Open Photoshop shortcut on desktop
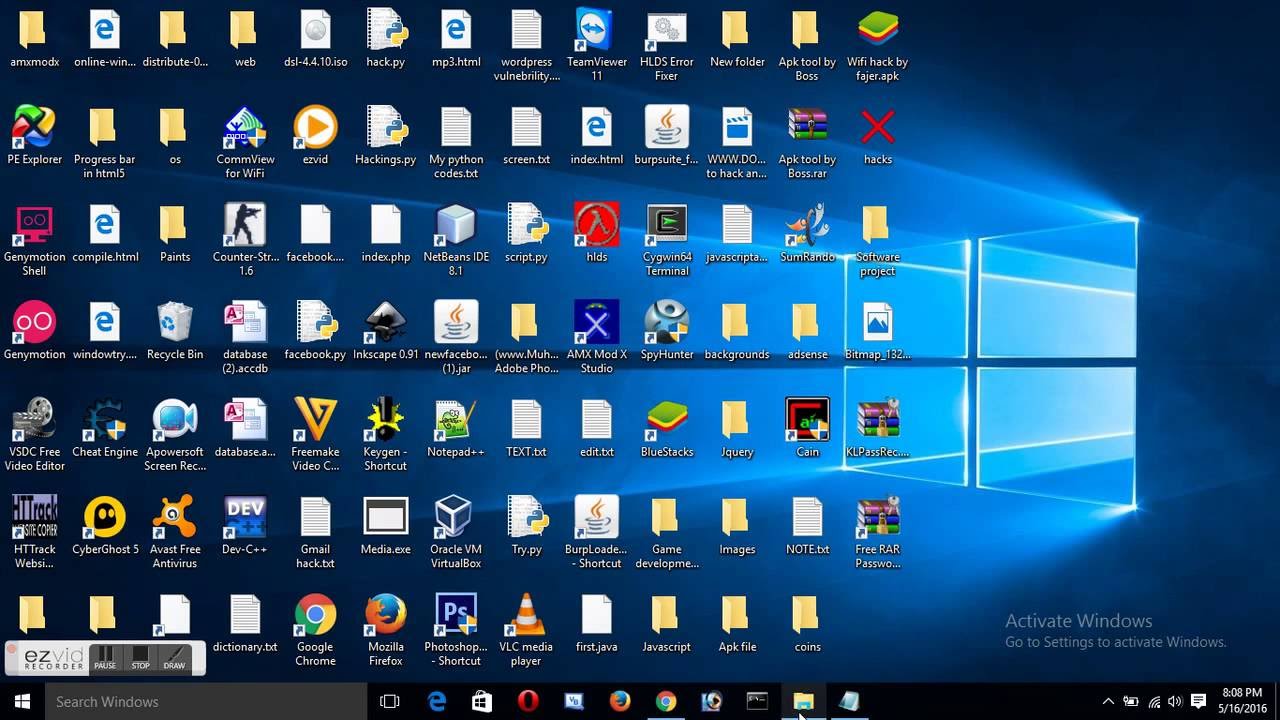 point(456,630)
